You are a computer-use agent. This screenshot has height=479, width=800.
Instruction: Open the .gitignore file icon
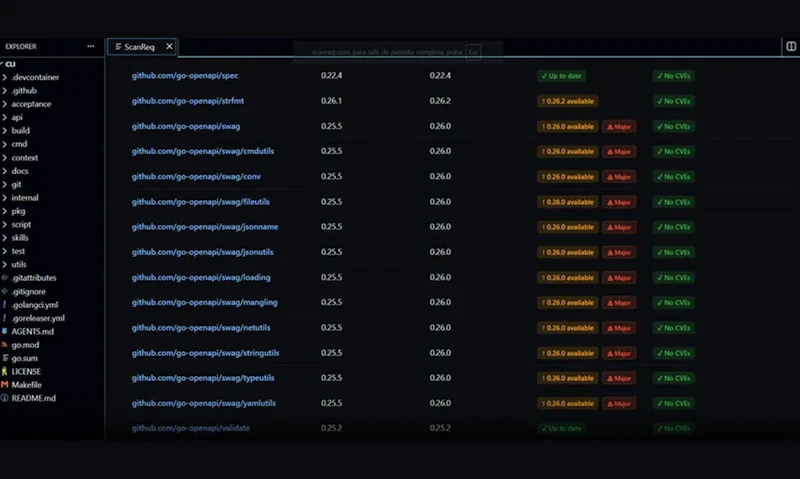click(5, 292)
